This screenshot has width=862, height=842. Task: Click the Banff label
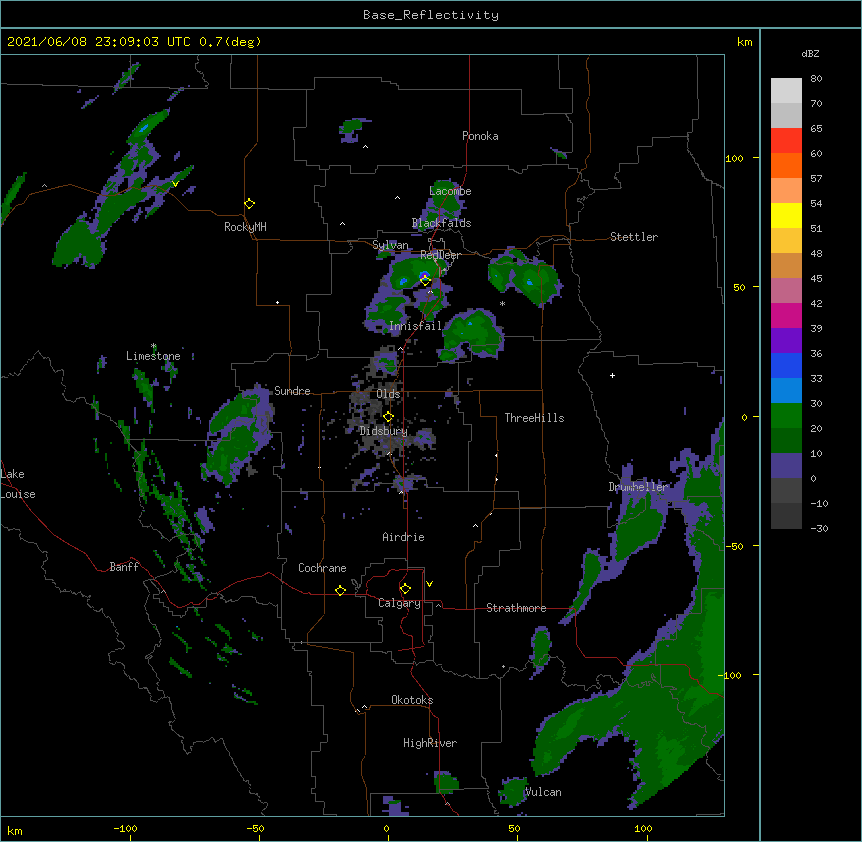pyautogui.click(x=124, y=567)
